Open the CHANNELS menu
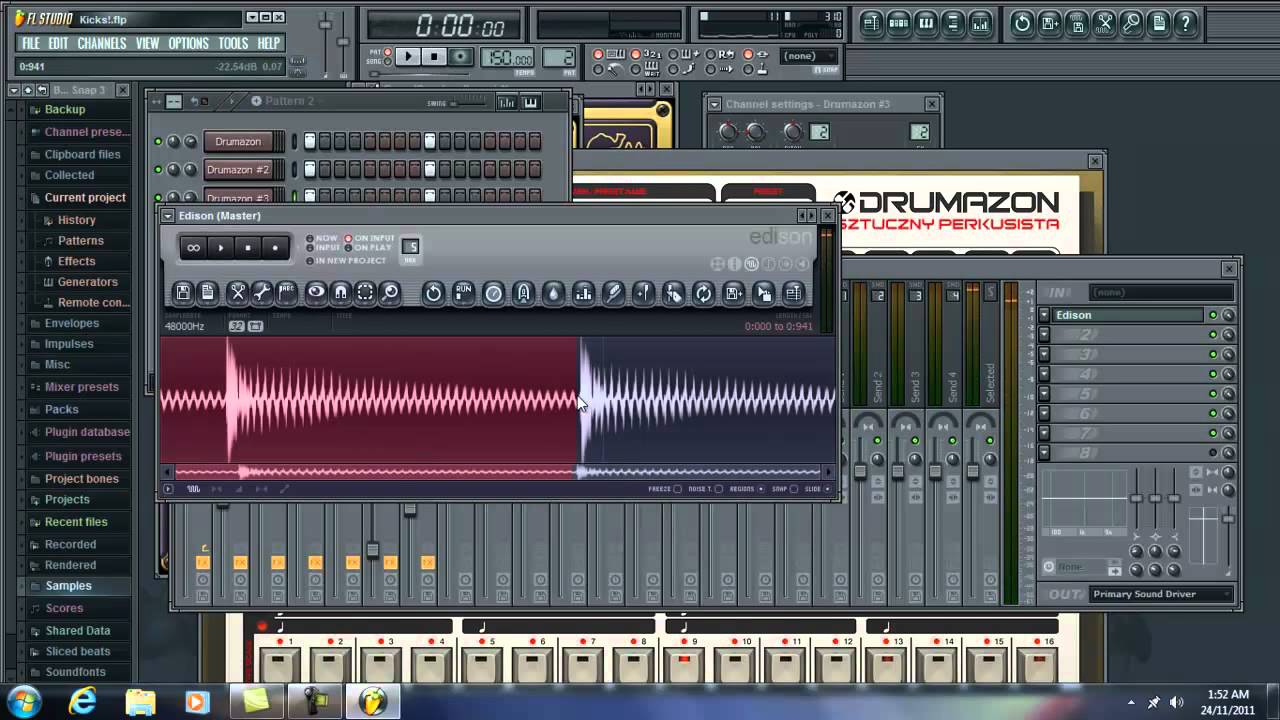 tap(102, 43)
